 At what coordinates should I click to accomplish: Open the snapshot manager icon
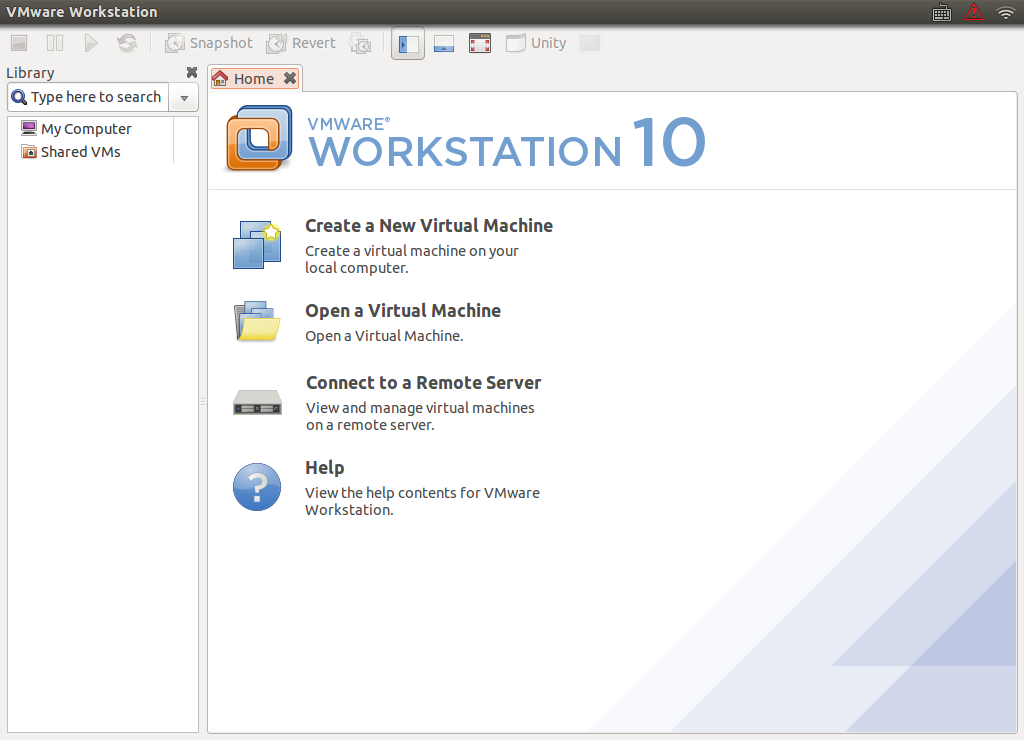point(360,44)
